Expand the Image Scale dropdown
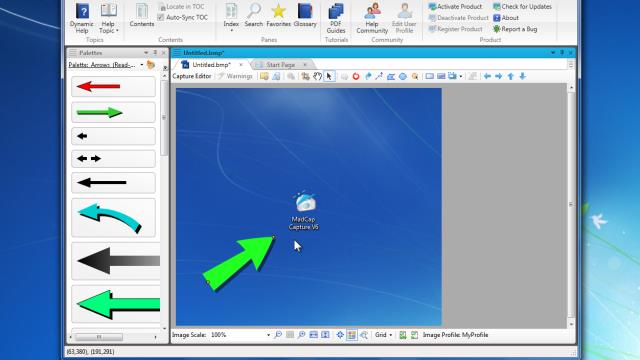The image size is (640, 360). (x=268, y=335)
